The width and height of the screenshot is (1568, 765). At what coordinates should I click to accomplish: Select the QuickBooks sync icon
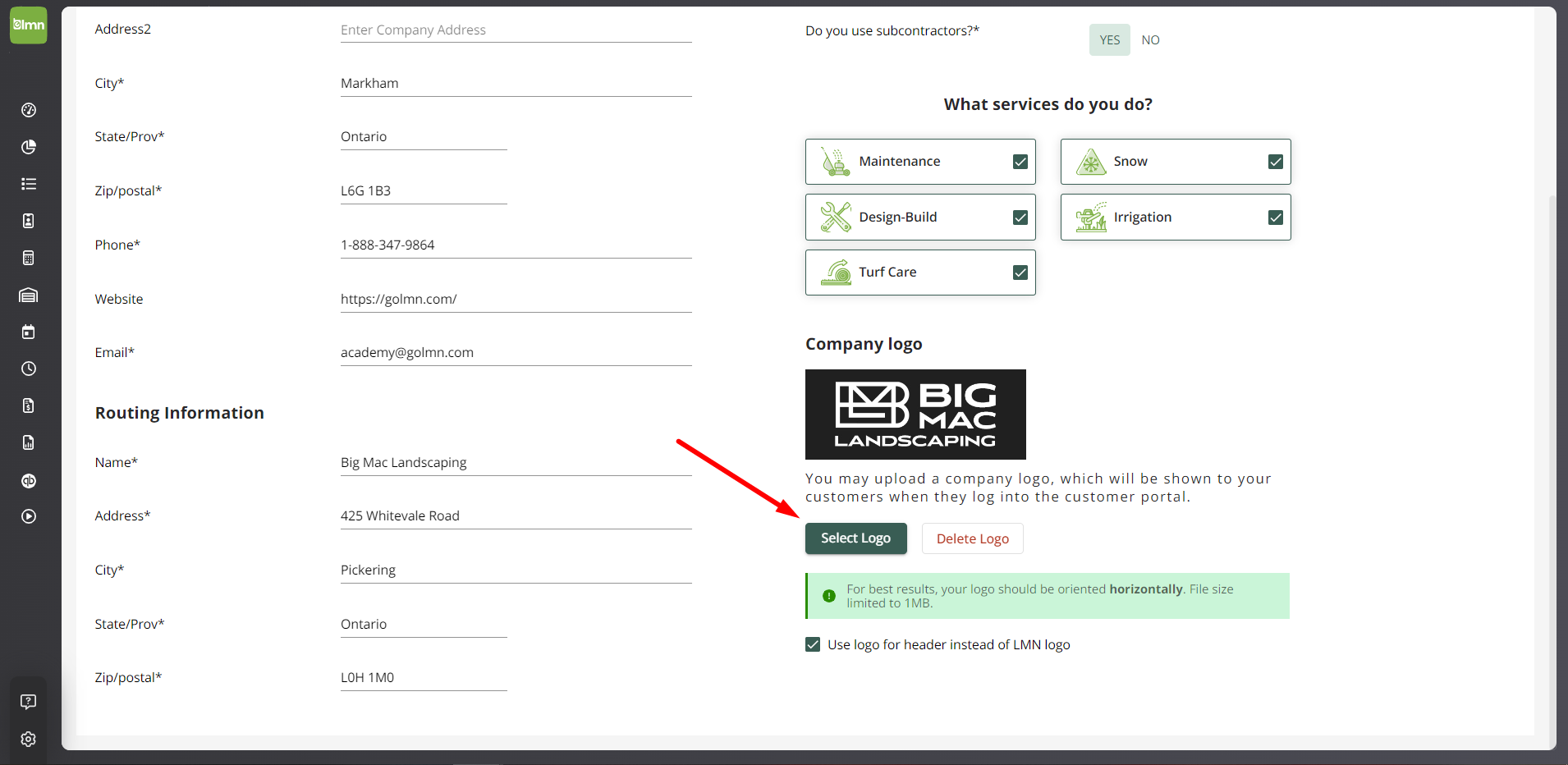(29, 481)
